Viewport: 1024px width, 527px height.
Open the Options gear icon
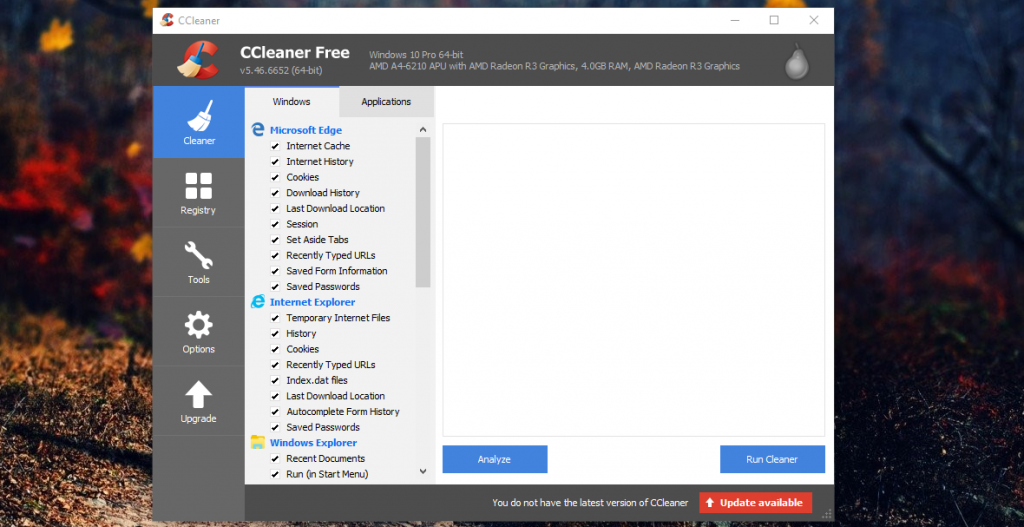click(x=198, y=325)
